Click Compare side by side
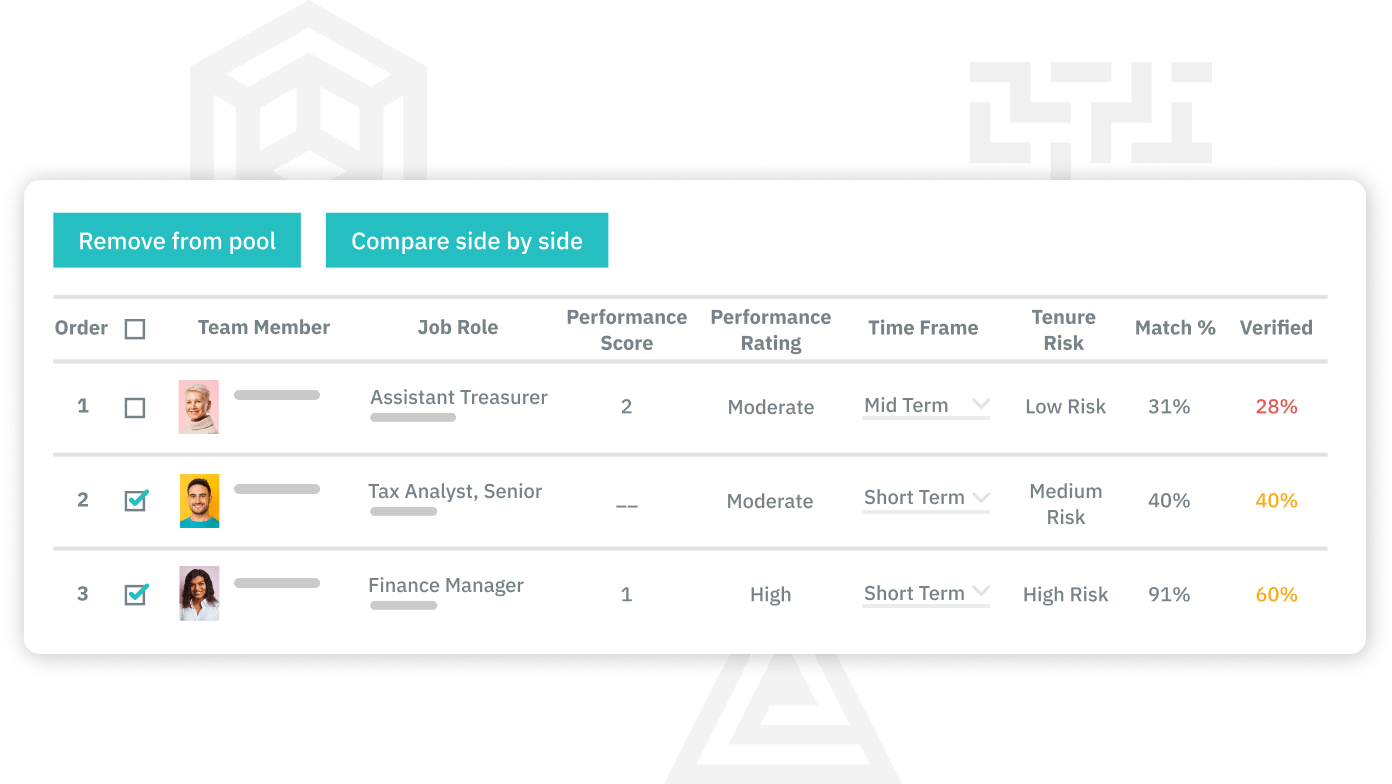This screenshot has width=1392, height=784. 467,240
